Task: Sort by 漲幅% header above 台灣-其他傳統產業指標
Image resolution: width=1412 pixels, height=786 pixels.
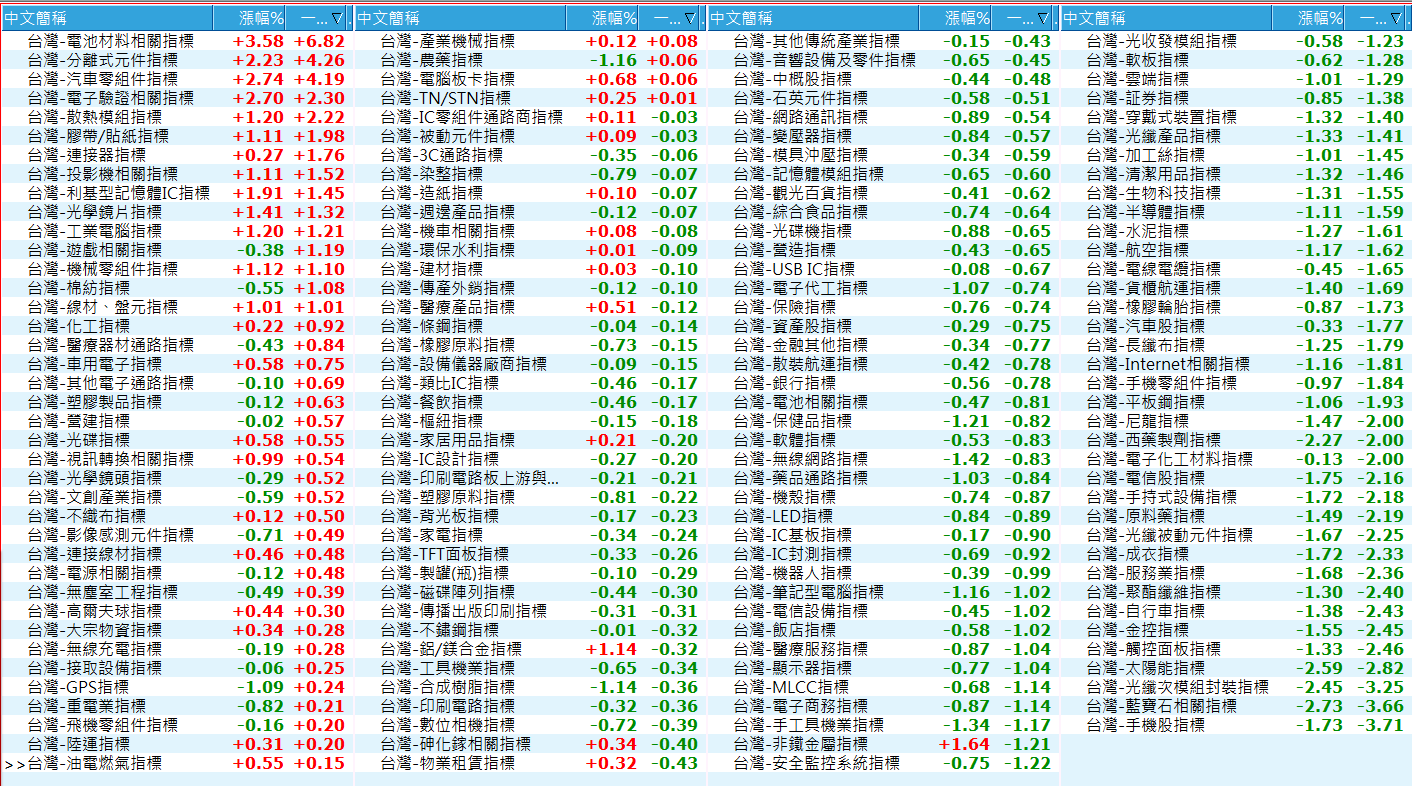Action: pos(967,18)
